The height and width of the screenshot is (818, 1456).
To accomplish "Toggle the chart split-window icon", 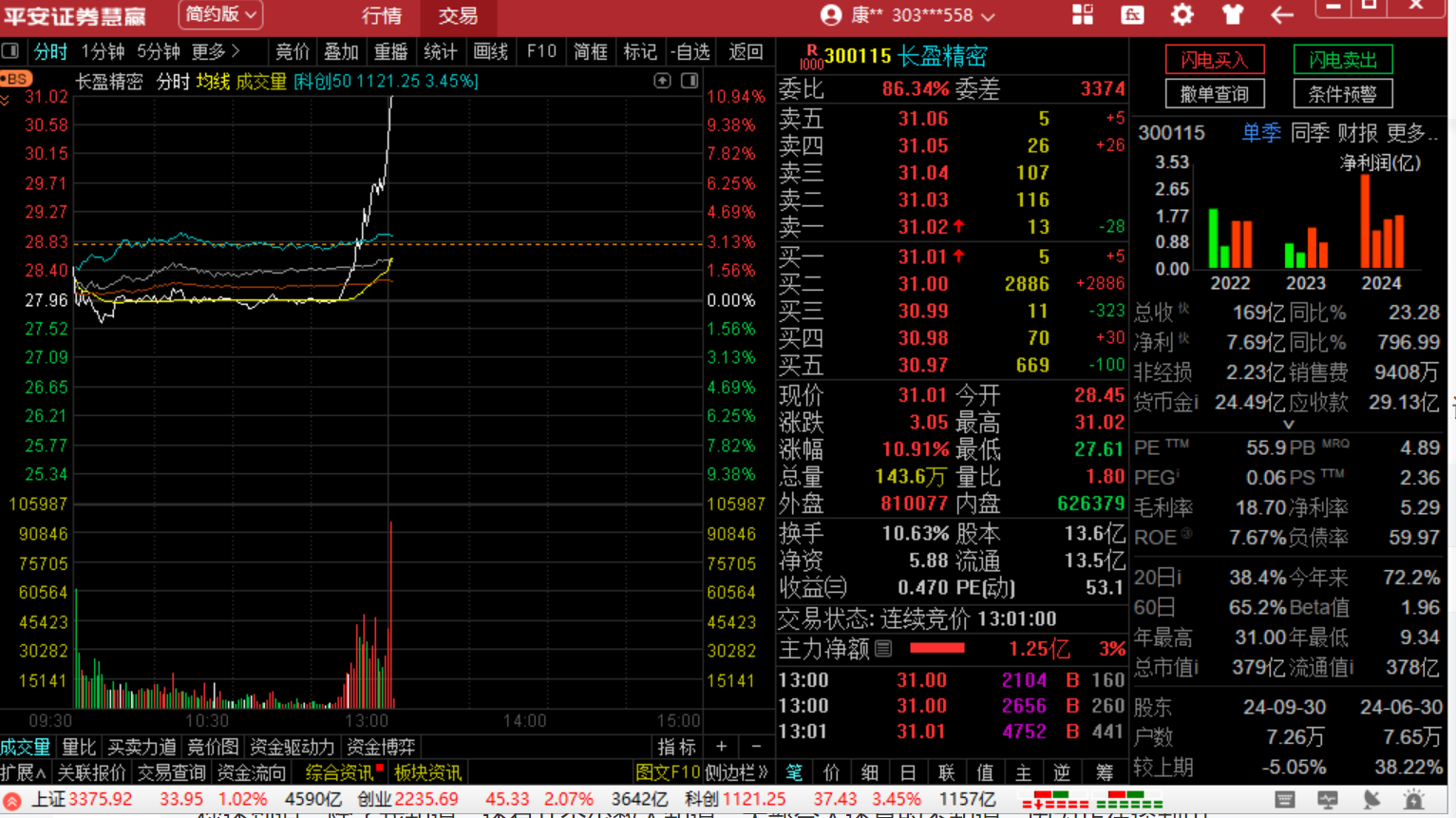I will point(690,82).
